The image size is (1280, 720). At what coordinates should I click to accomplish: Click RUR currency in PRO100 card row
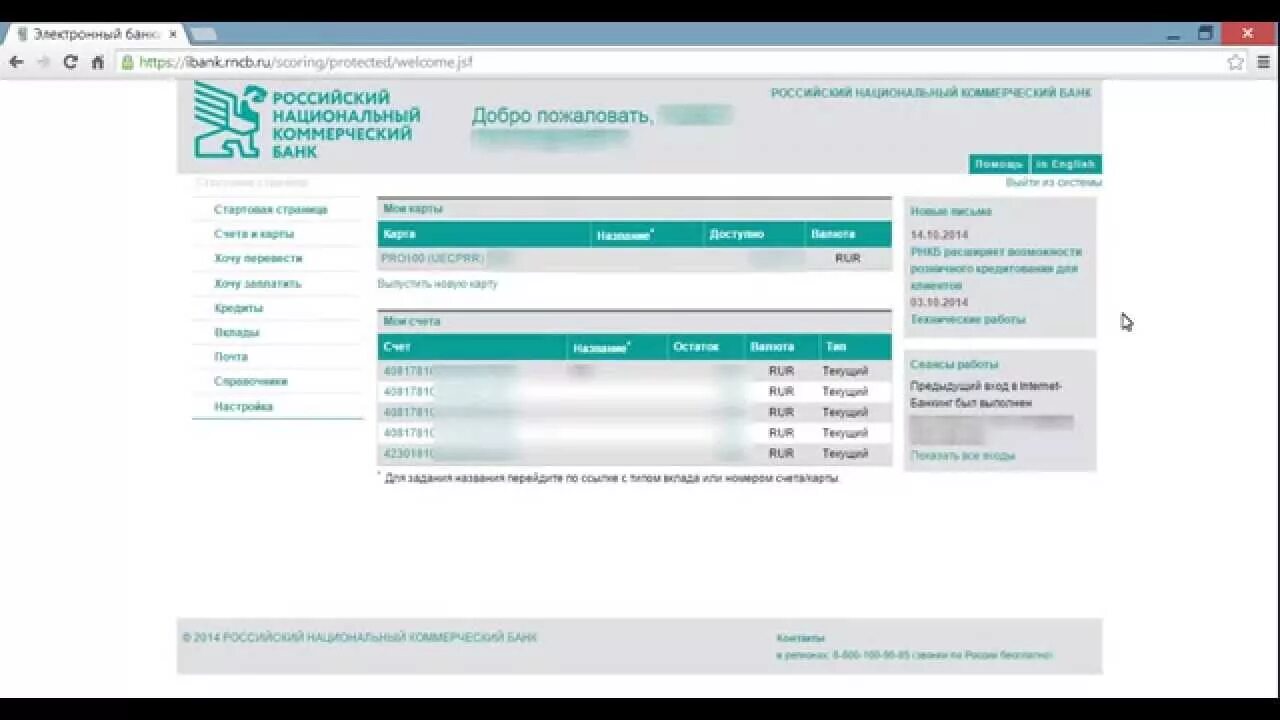847,258
